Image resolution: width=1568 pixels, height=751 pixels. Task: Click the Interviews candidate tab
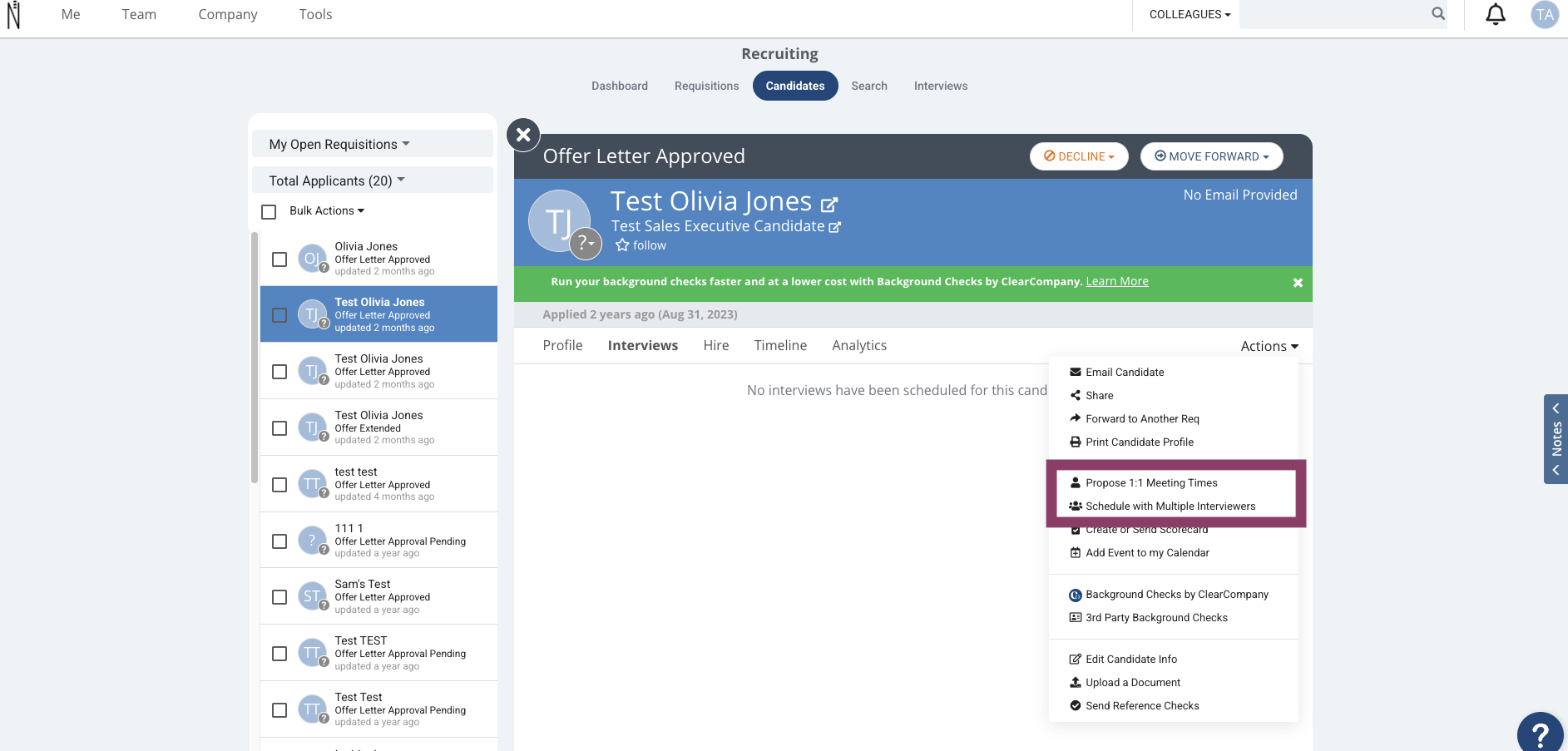tap(642, 345)
